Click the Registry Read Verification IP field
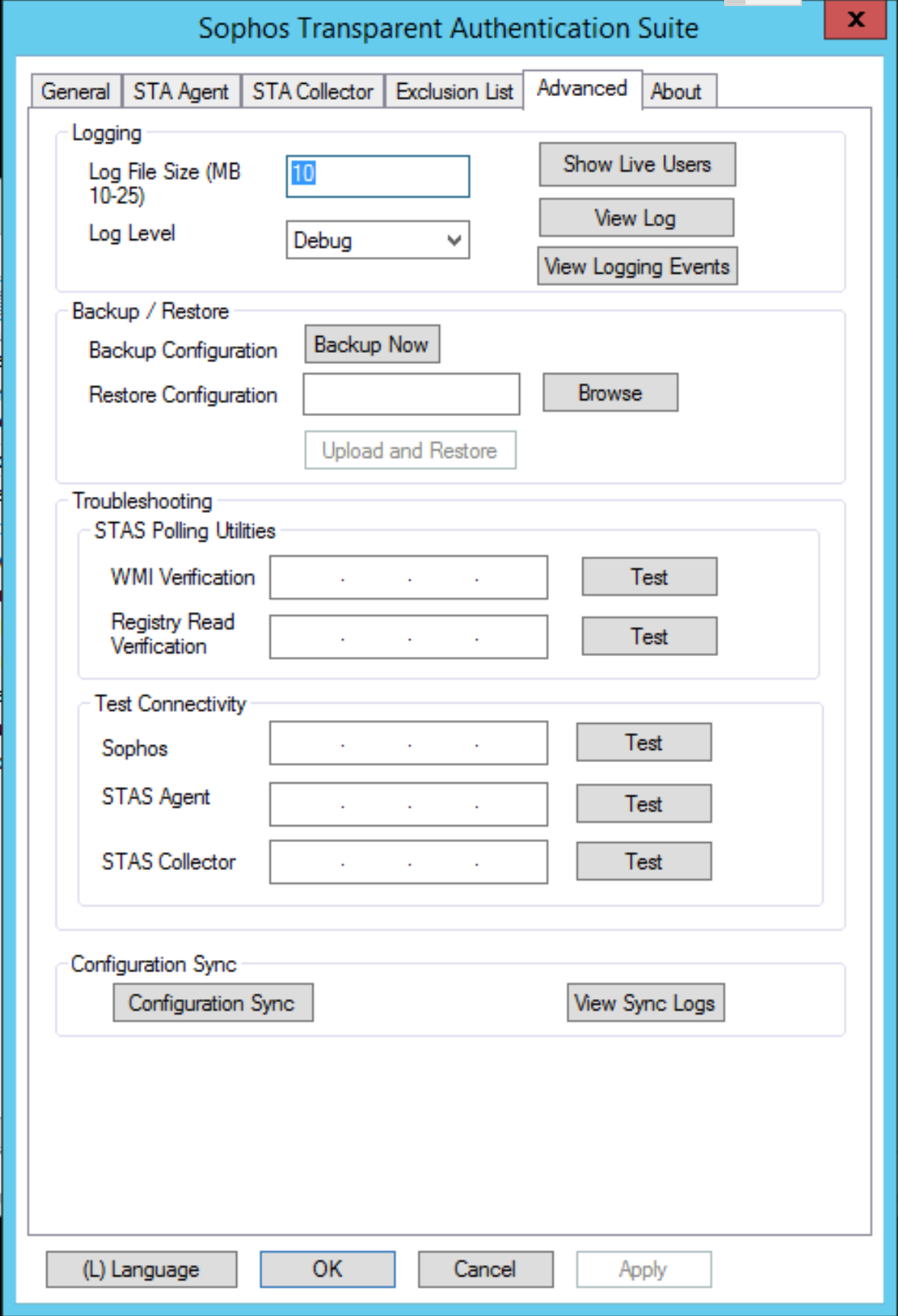 tap(409, 637)
